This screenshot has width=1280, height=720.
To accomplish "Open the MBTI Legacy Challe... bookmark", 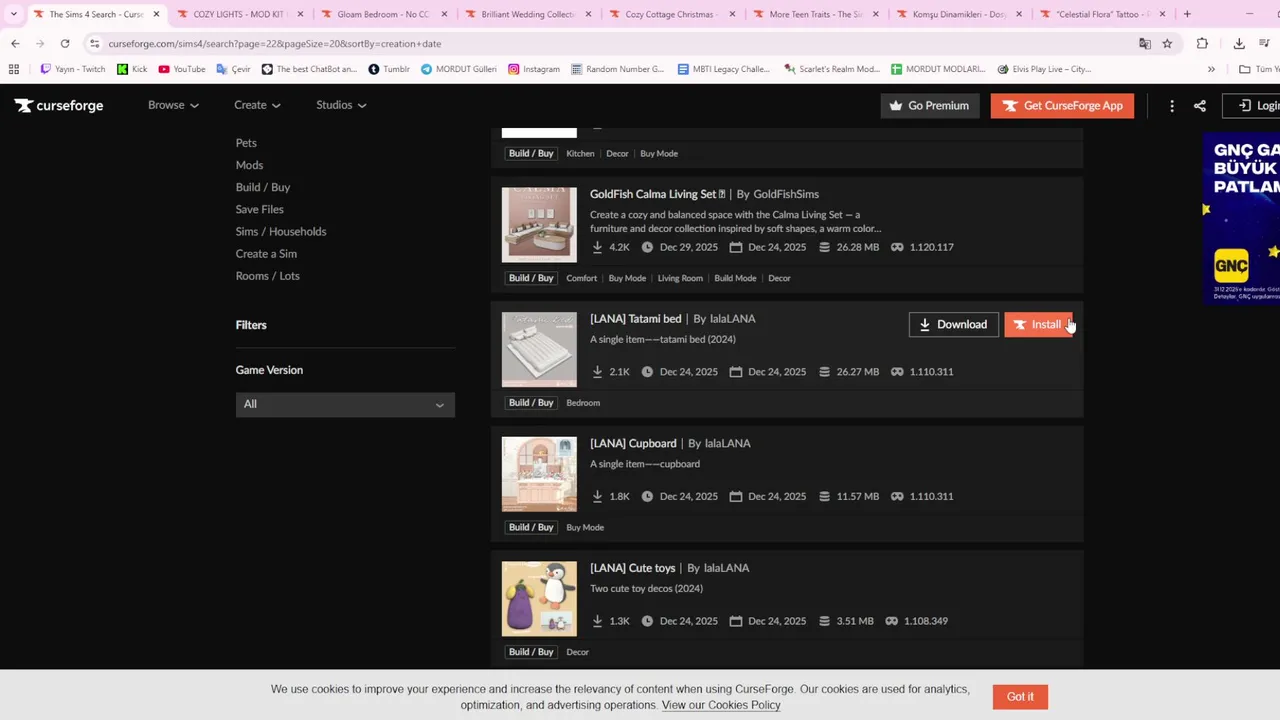I will (723, 69).
